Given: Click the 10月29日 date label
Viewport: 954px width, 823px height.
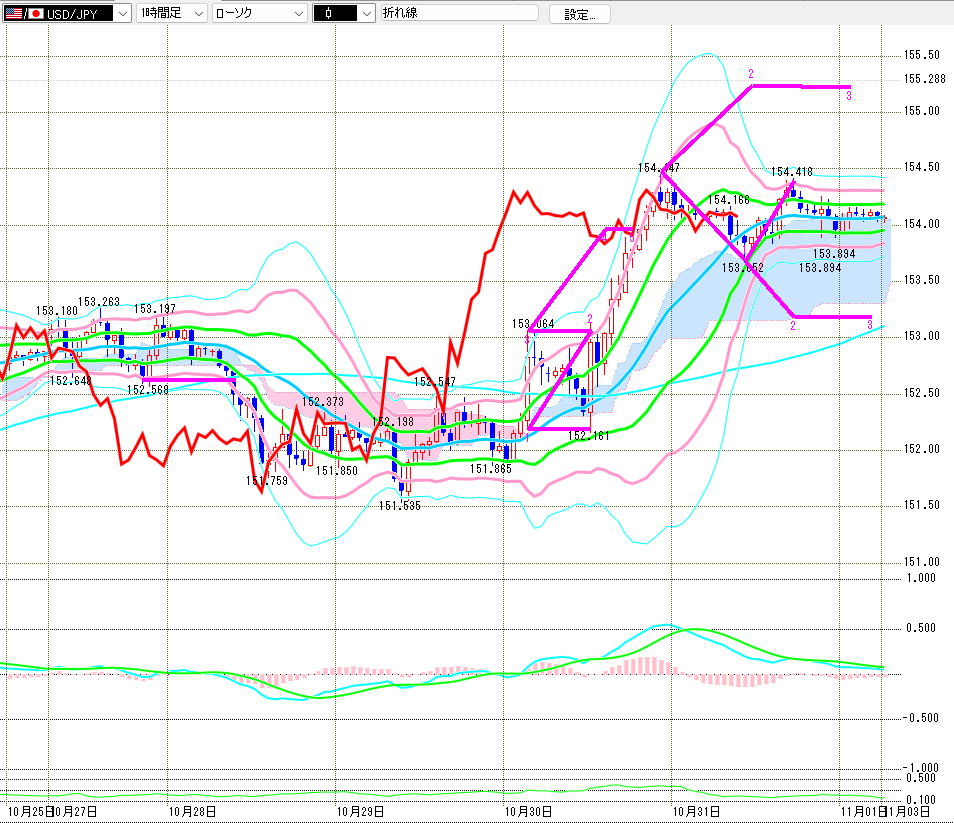Looking at the screenshot, I should (x=355, y=810).
